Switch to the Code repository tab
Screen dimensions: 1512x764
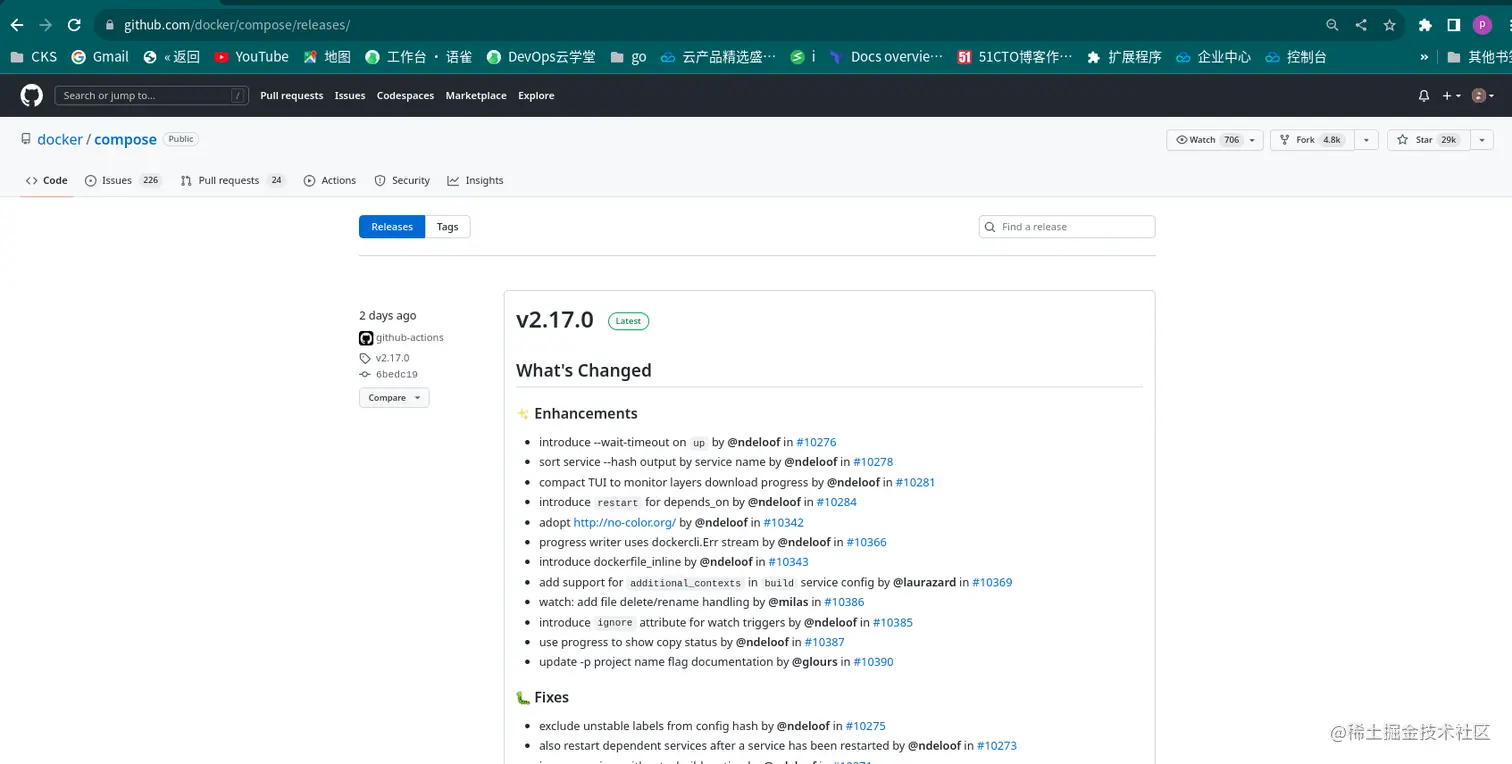click(47, 181)
